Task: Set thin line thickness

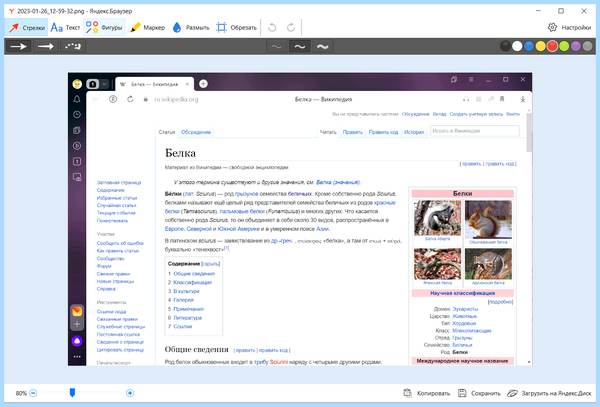Action: (276, 46)
